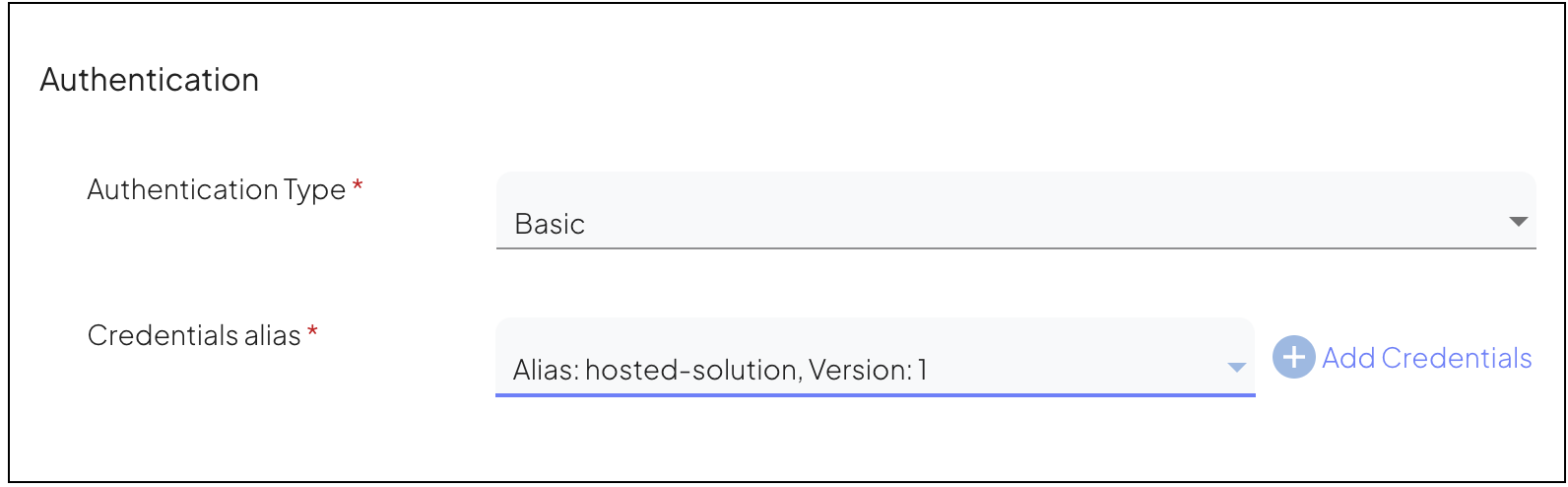Click red asterisk next to Authentication Type
Viewport: 1568px width, 487px height.
coord(358,187)
